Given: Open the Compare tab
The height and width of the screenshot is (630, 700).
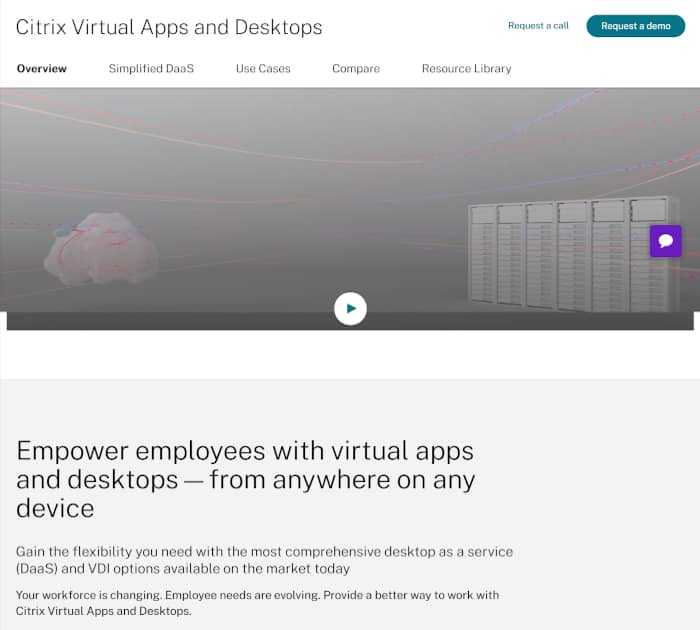Looking at the screenshot, I should pyautogui.click(x=356, y=69).
